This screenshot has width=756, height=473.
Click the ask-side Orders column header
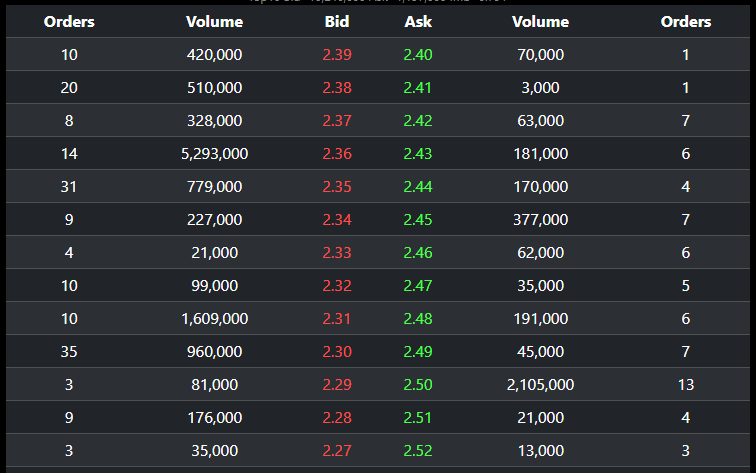pos(686,21)
